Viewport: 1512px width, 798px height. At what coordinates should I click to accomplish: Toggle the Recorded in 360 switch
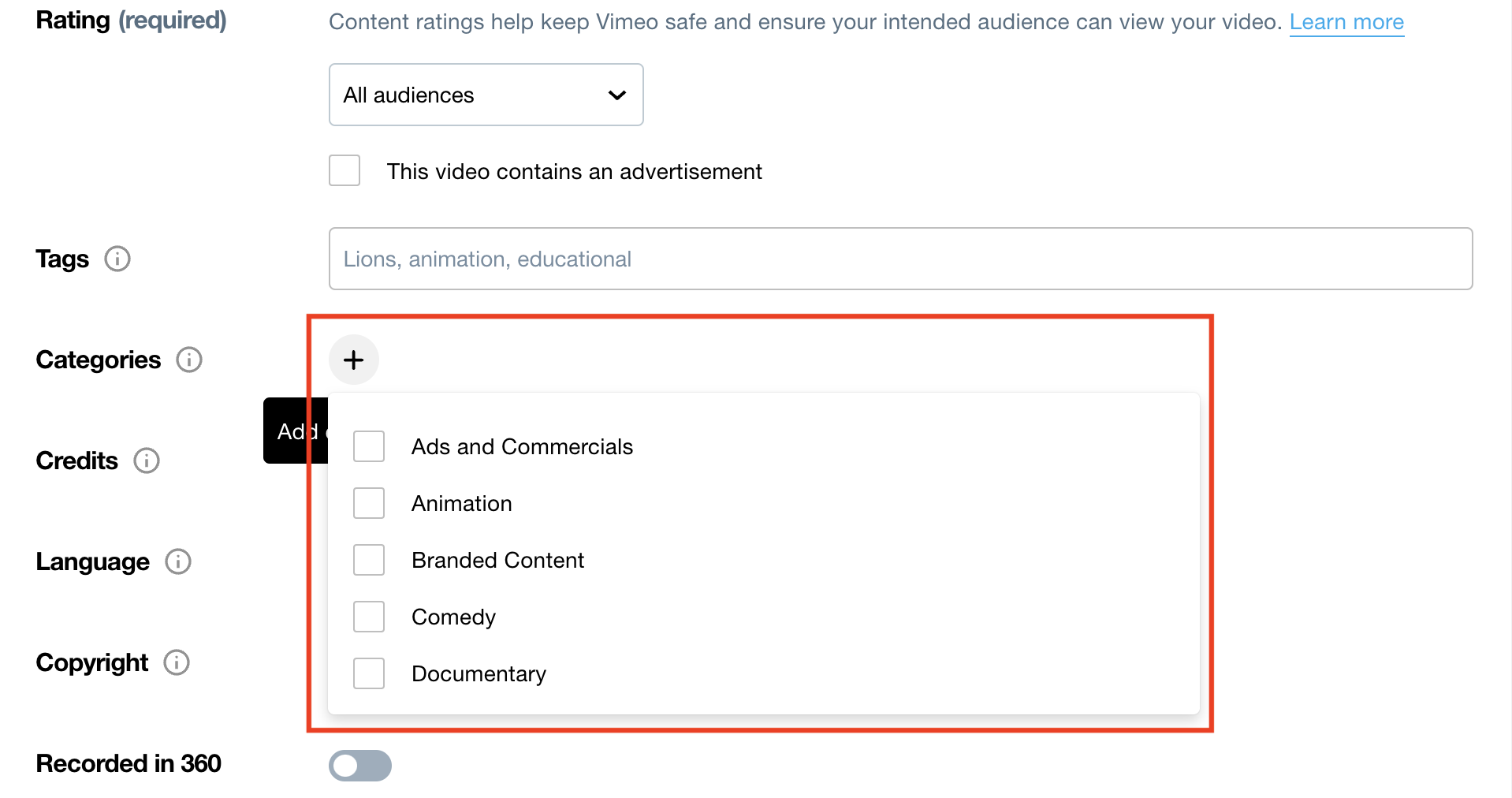click(360, 765)
